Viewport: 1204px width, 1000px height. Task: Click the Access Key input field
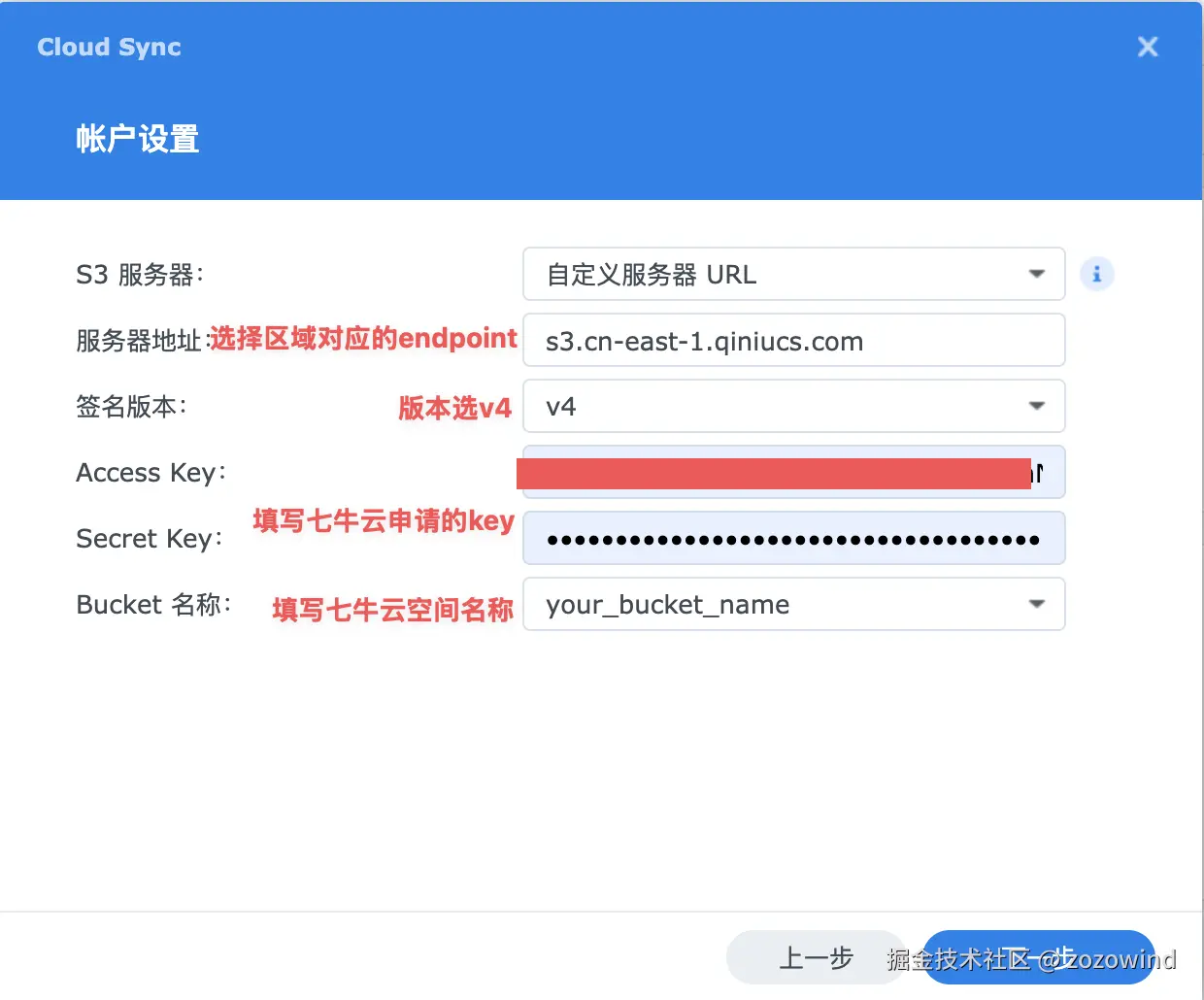tap(794, 472)
